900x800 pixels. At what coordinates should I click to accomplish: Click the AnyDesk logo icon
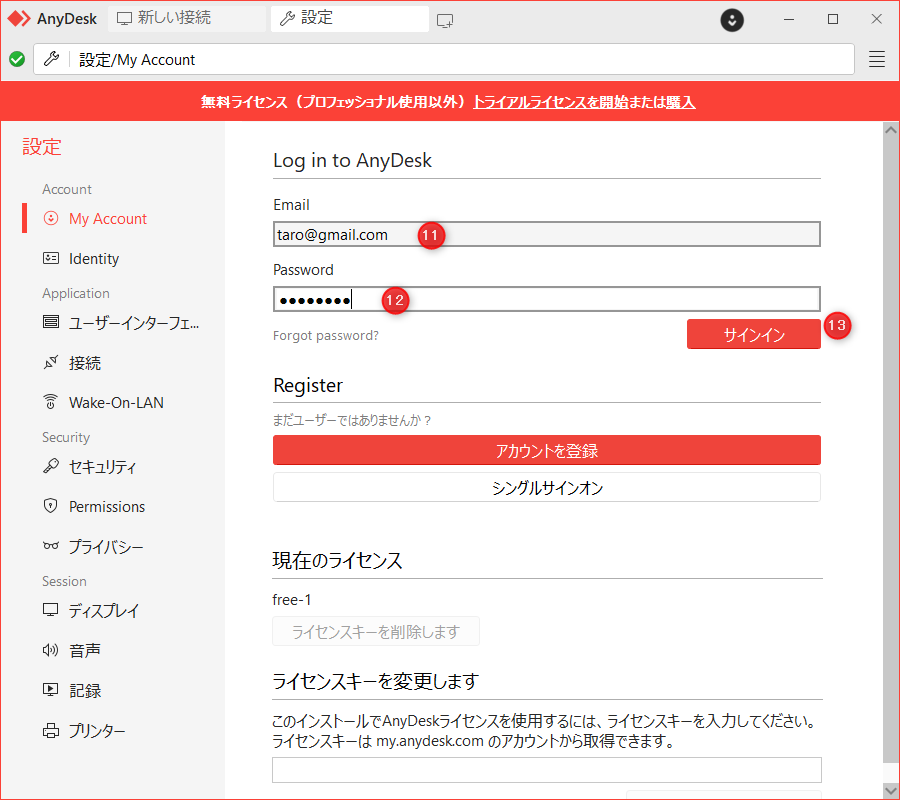point(18,18)
